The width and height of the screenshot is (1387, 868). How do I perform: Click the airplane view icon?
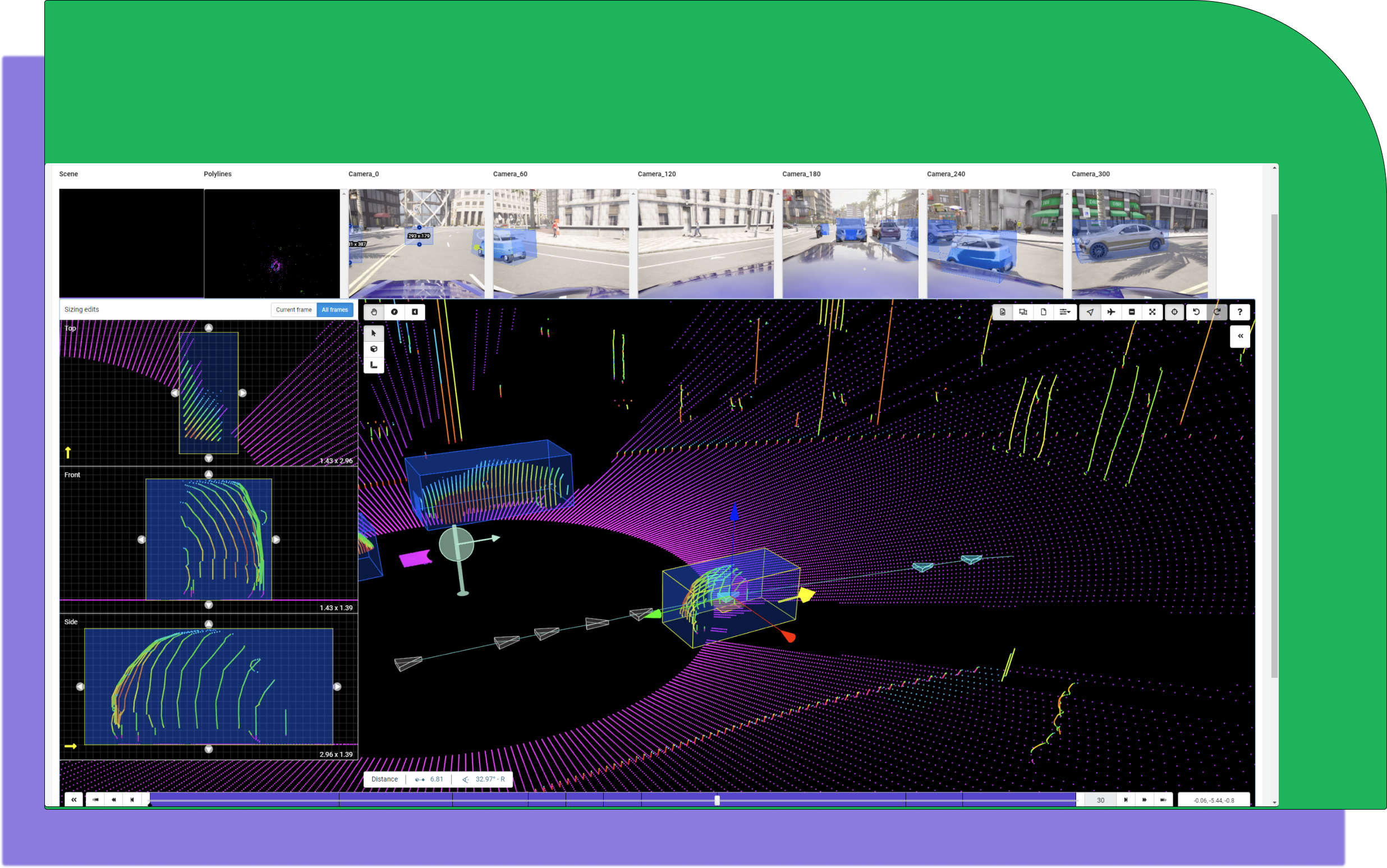1111,312
